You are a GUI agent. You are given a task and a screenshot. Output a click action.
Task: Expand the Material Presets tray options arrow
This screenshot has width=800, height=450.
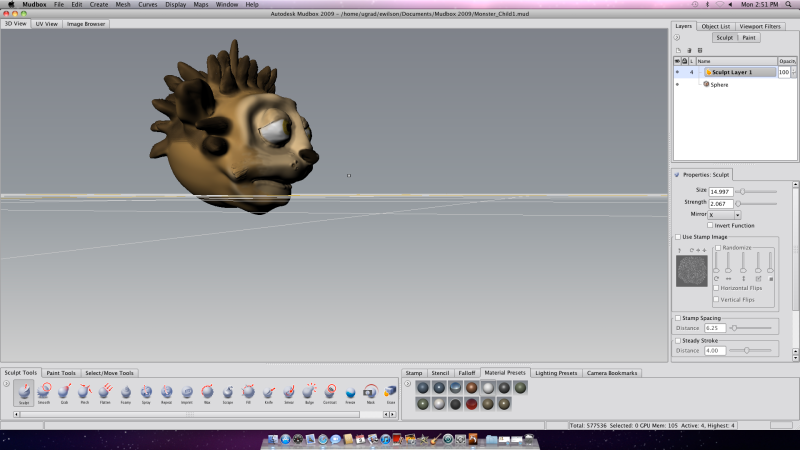(407, 383)
